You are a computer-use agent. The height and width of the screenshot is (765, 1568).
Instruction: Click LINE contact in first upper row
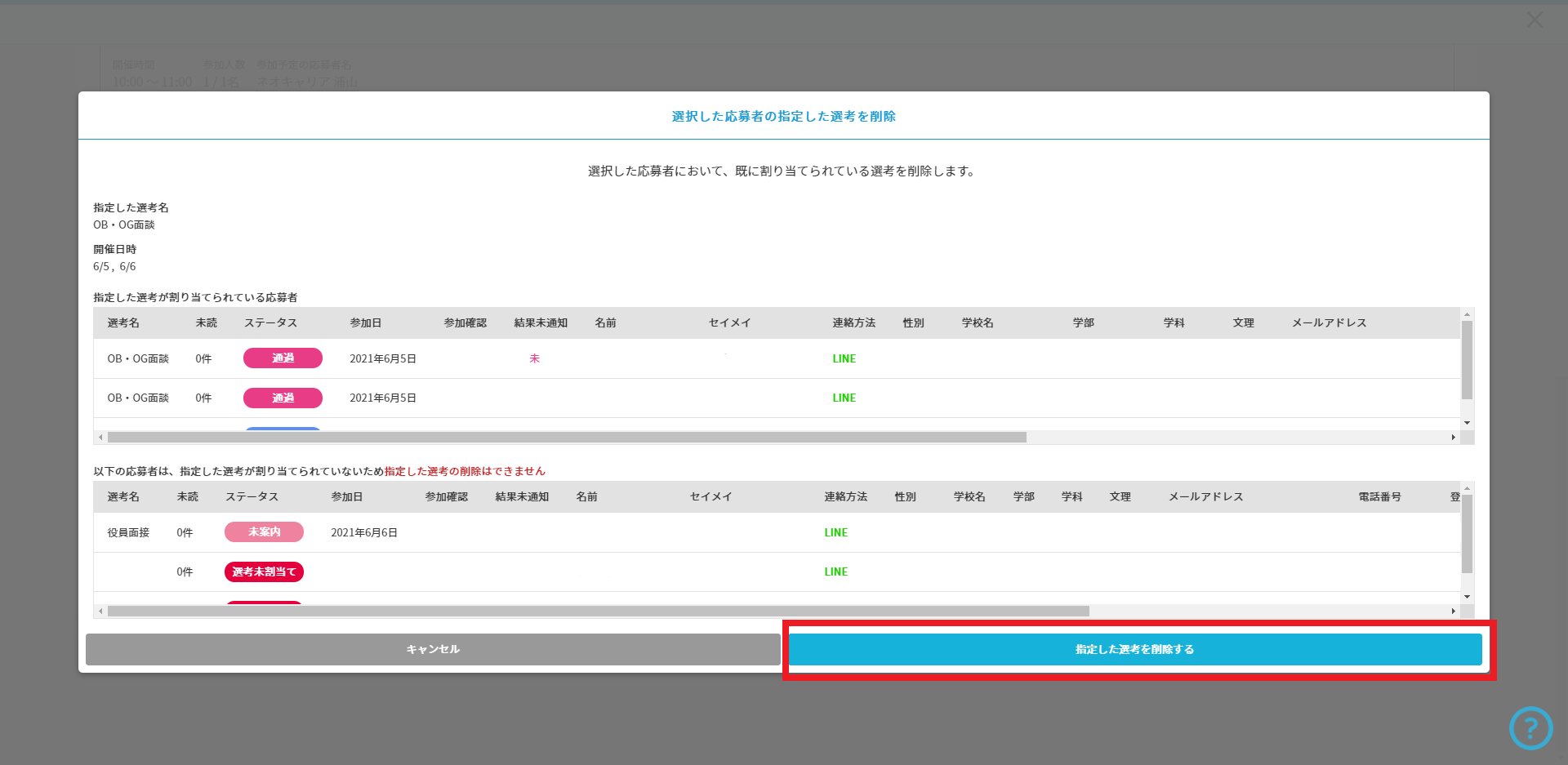(x=844, y=358)
